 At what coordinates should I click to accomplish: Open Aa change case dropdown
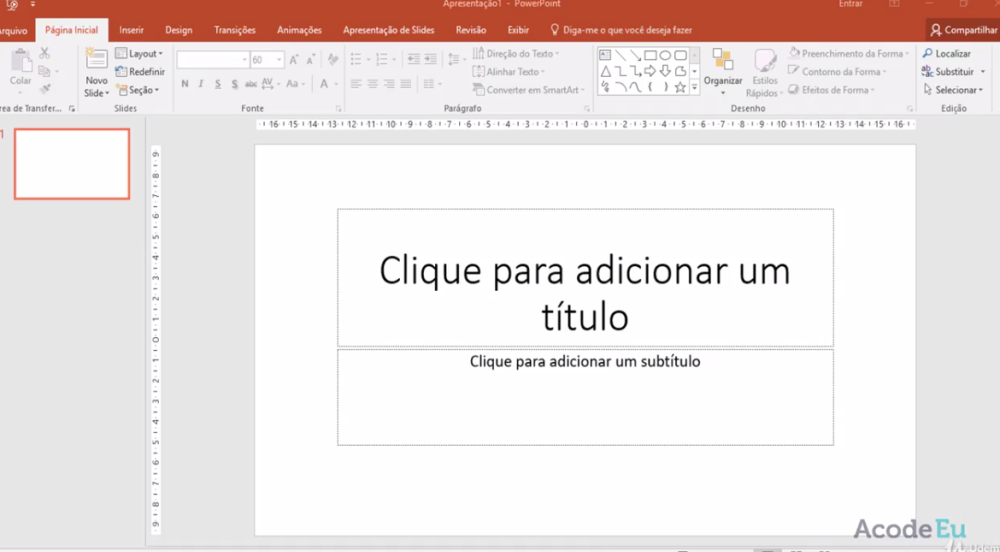[294, 84]
